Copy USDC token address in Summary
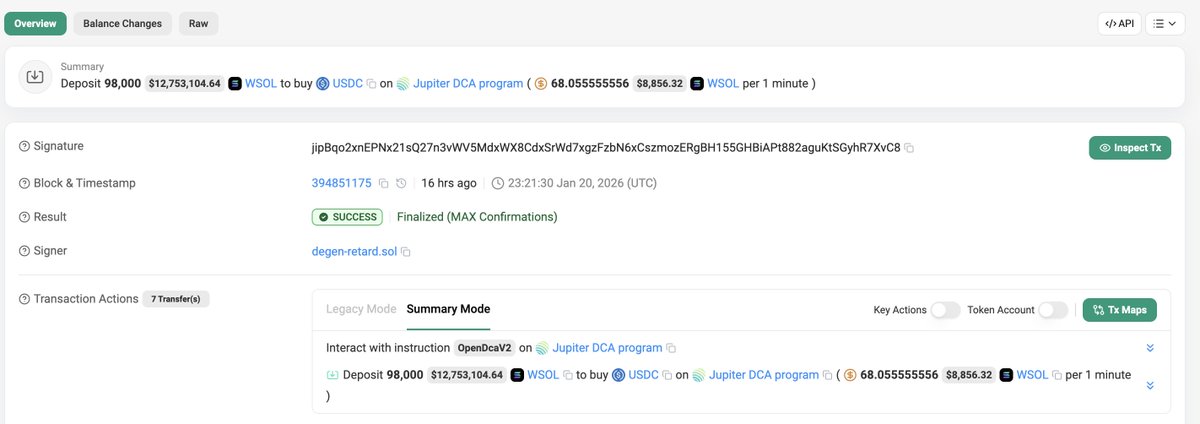1200x424 pixels. (371, 84)
